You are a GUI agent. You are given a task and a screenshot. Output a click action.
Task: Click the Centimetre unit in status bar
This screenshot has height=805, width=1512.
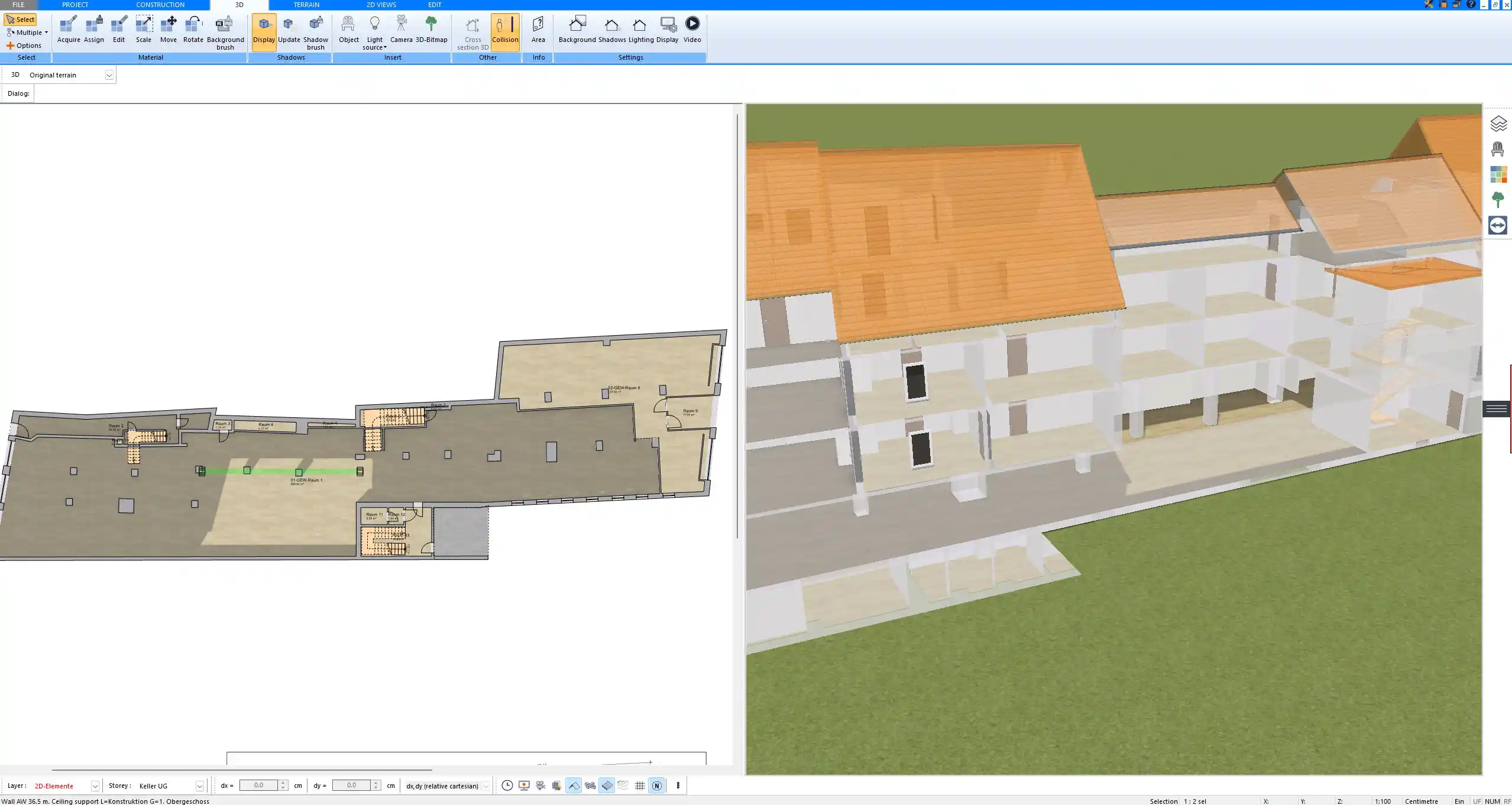tap(1421, 801)
